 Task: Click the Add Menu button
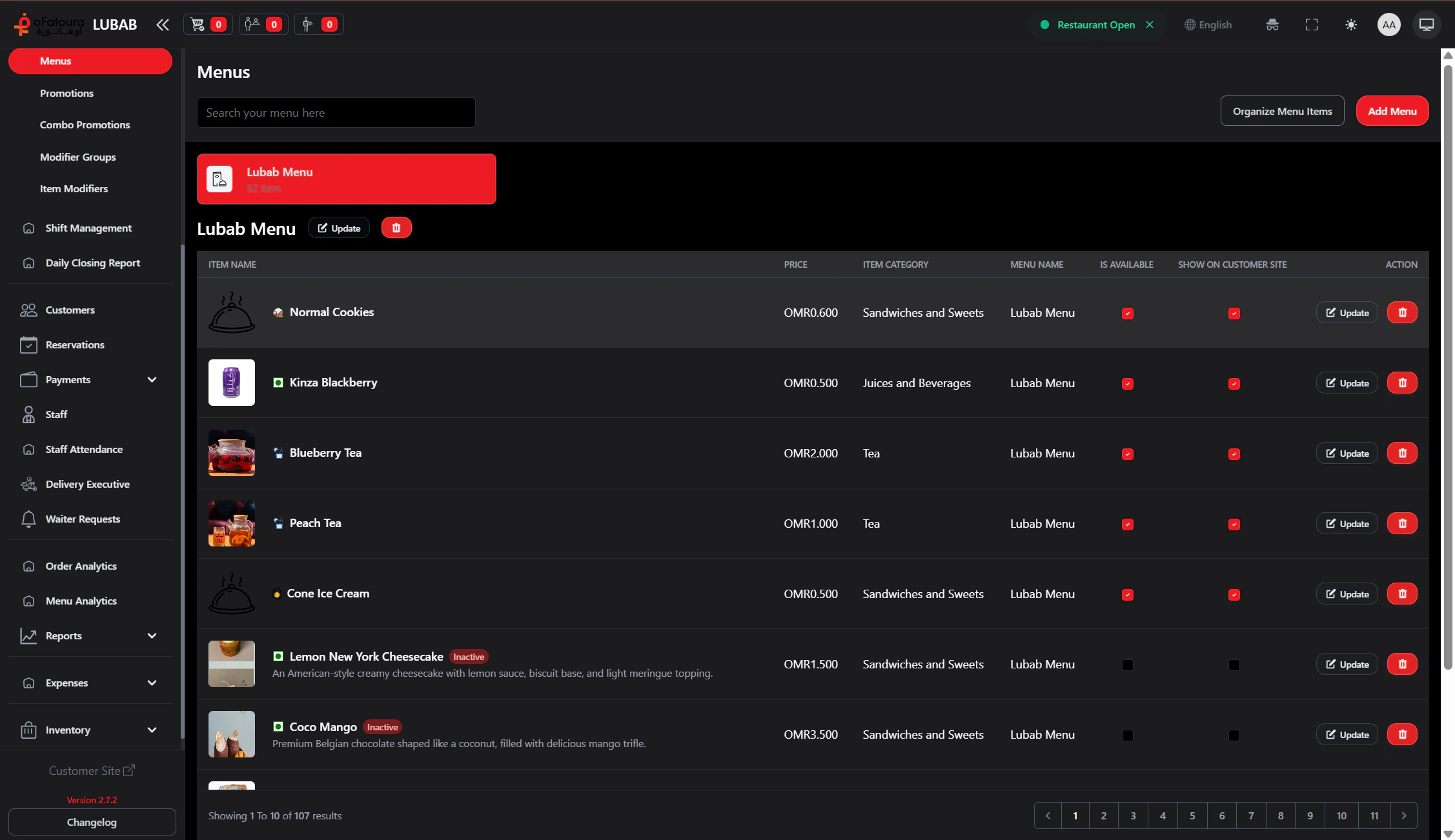tap(1392, 111)
